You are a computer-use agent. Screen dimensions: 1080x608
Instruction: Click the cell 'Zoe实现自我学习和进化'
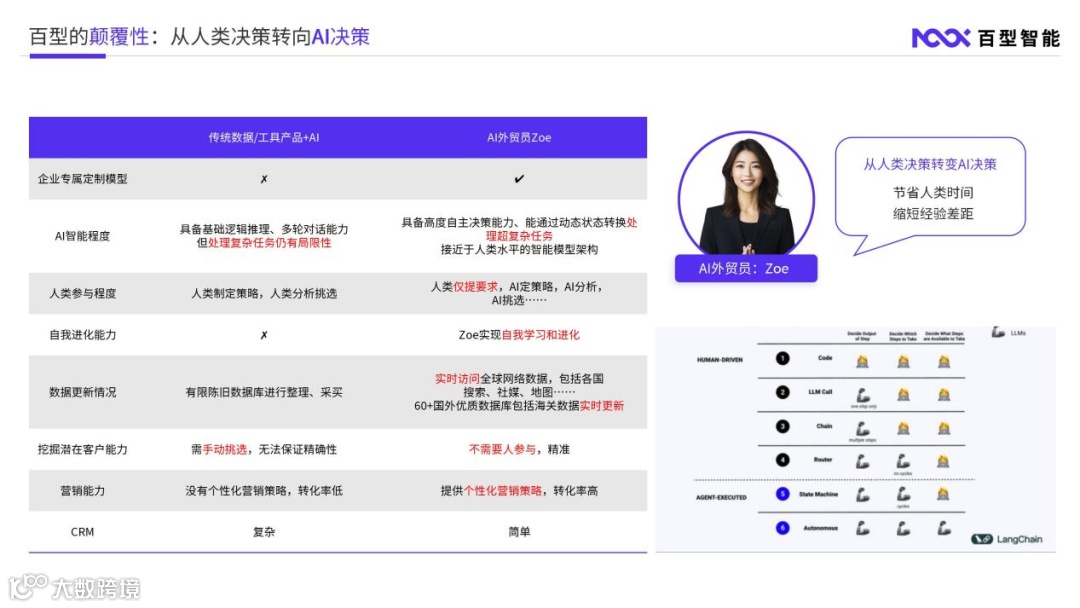tap(519, 335)
